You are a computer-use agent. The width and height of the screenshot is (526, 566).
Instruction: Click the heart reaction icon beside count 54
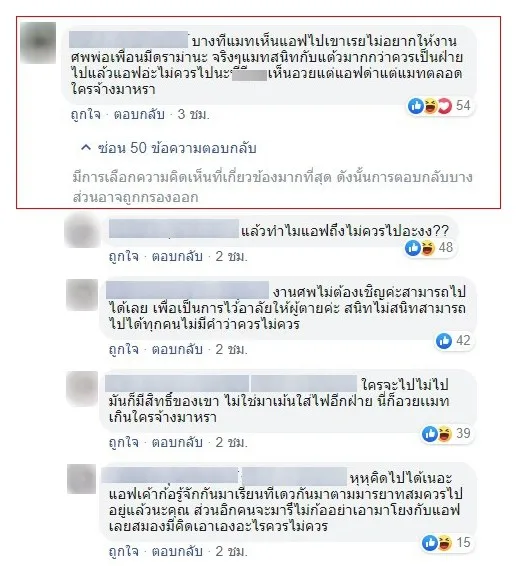tap(445, 106)
